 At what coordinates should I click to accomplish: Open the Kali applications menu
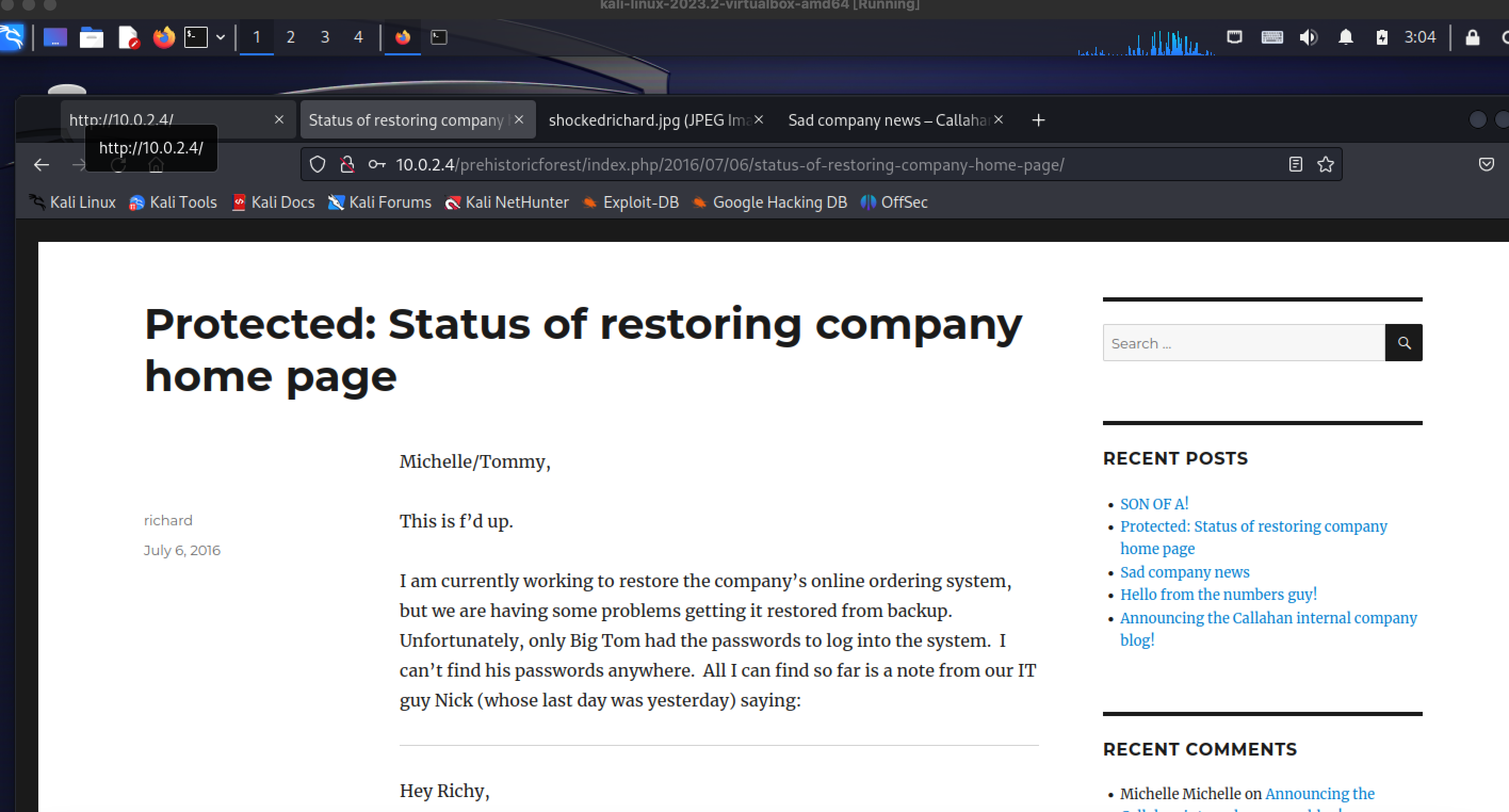(x=12, y=37)
